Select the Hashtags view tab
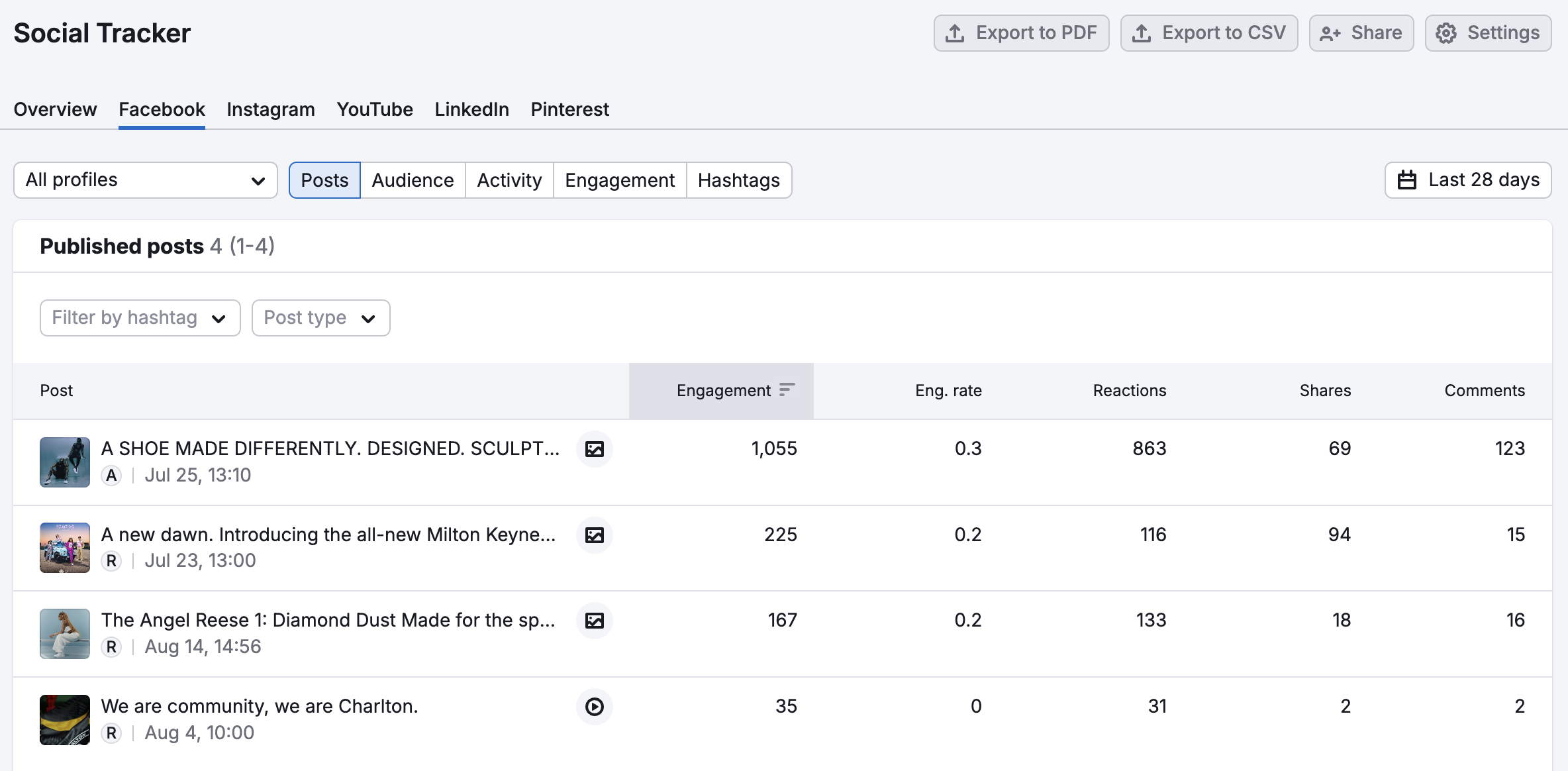 (739, 180)
